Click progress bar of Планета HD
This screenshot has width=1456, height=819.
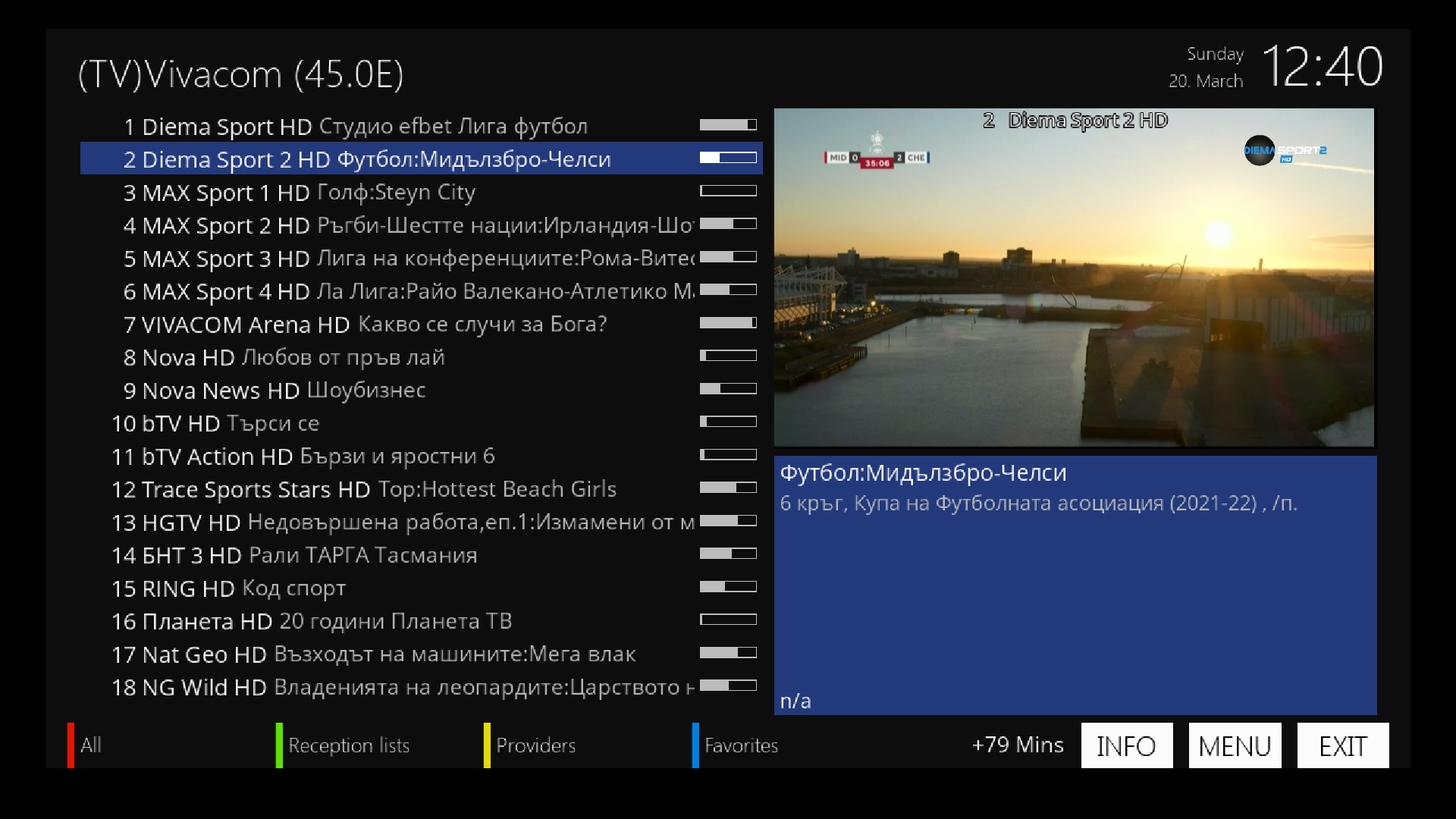728,619
